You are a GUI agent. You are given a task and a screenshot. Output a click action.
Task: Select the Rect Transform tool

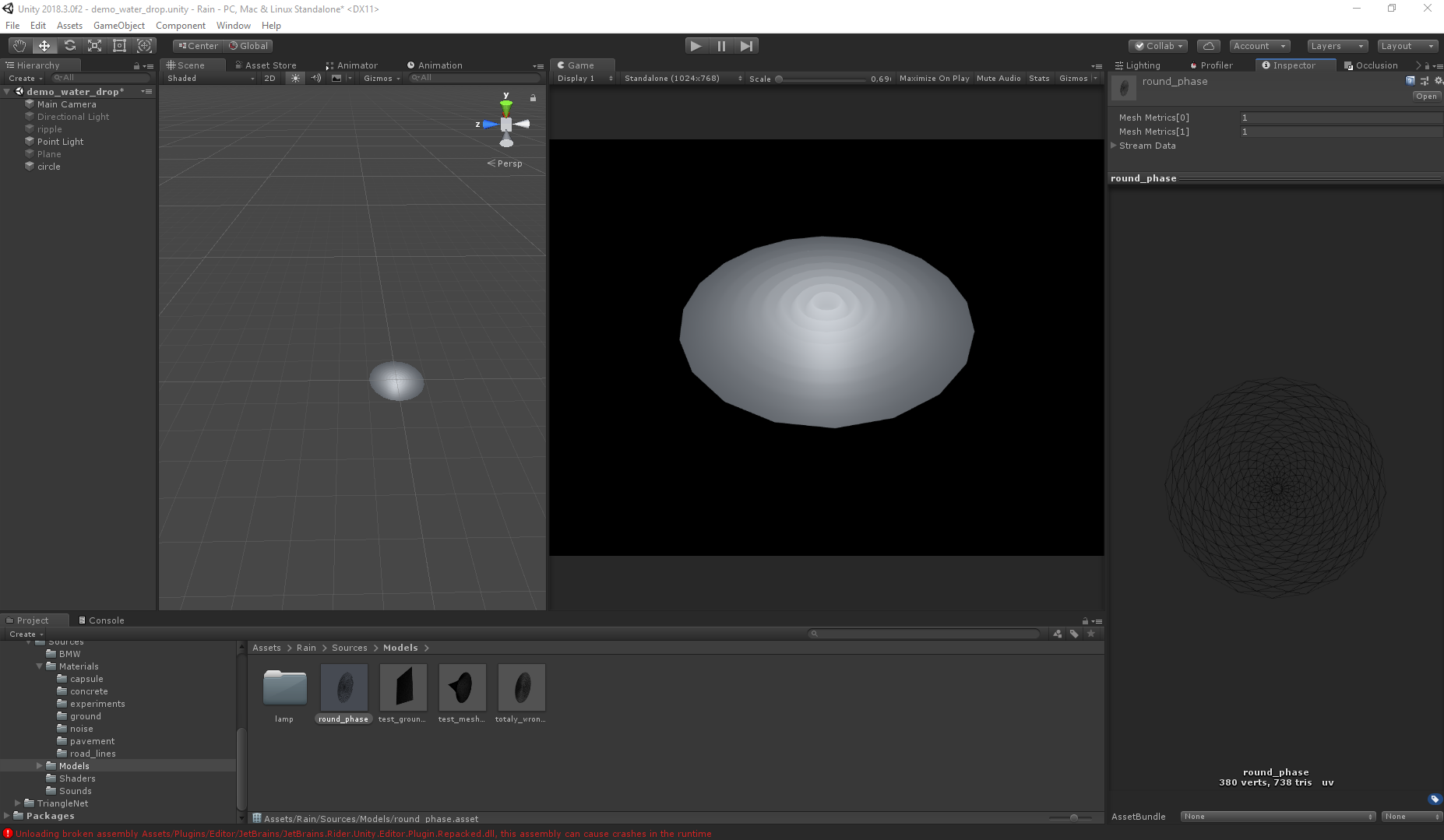click(119, 46)
